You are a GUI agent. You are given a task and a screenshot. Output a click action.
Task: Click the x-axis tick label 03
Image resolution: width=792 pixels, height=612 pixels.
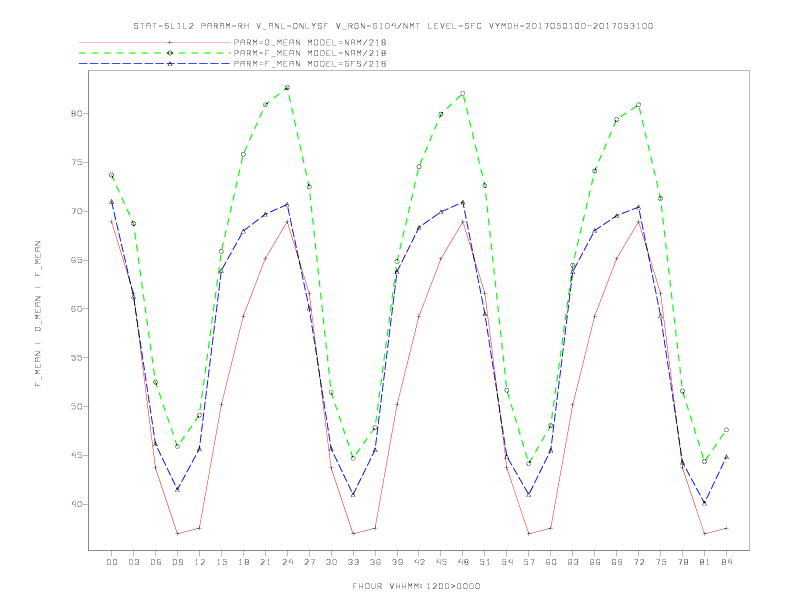point(133,562)
